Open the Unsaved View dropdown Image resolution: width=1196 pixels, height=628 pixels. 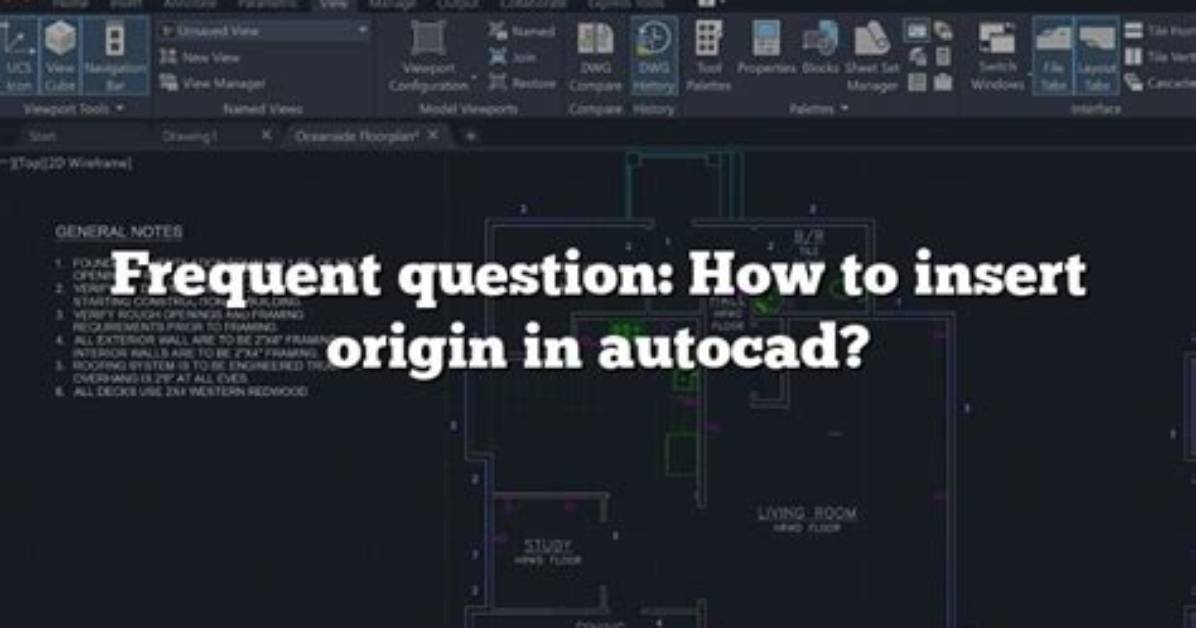click(x=264, y=31)
